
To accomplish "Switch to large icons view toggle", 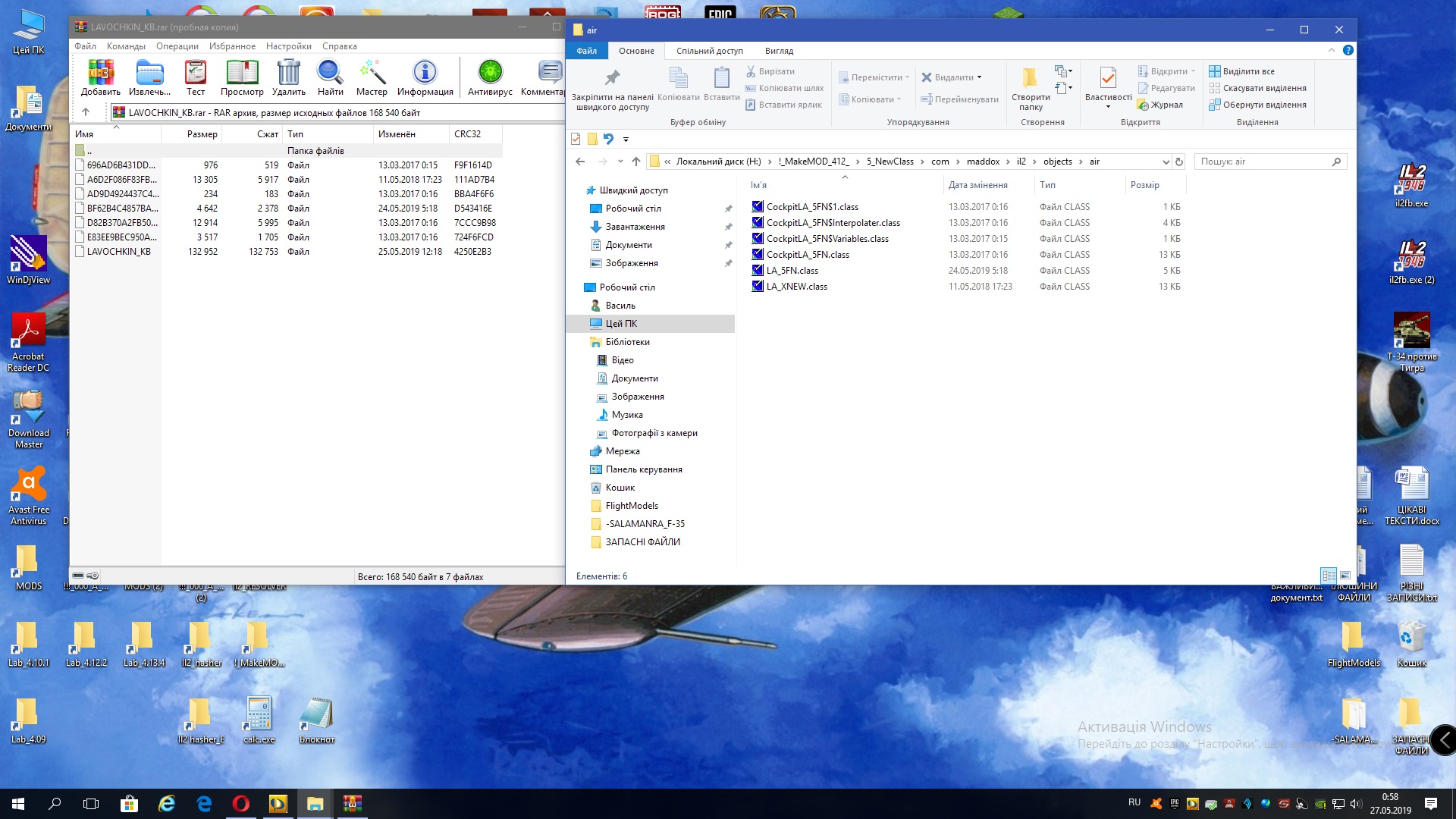I will 1345,576.
